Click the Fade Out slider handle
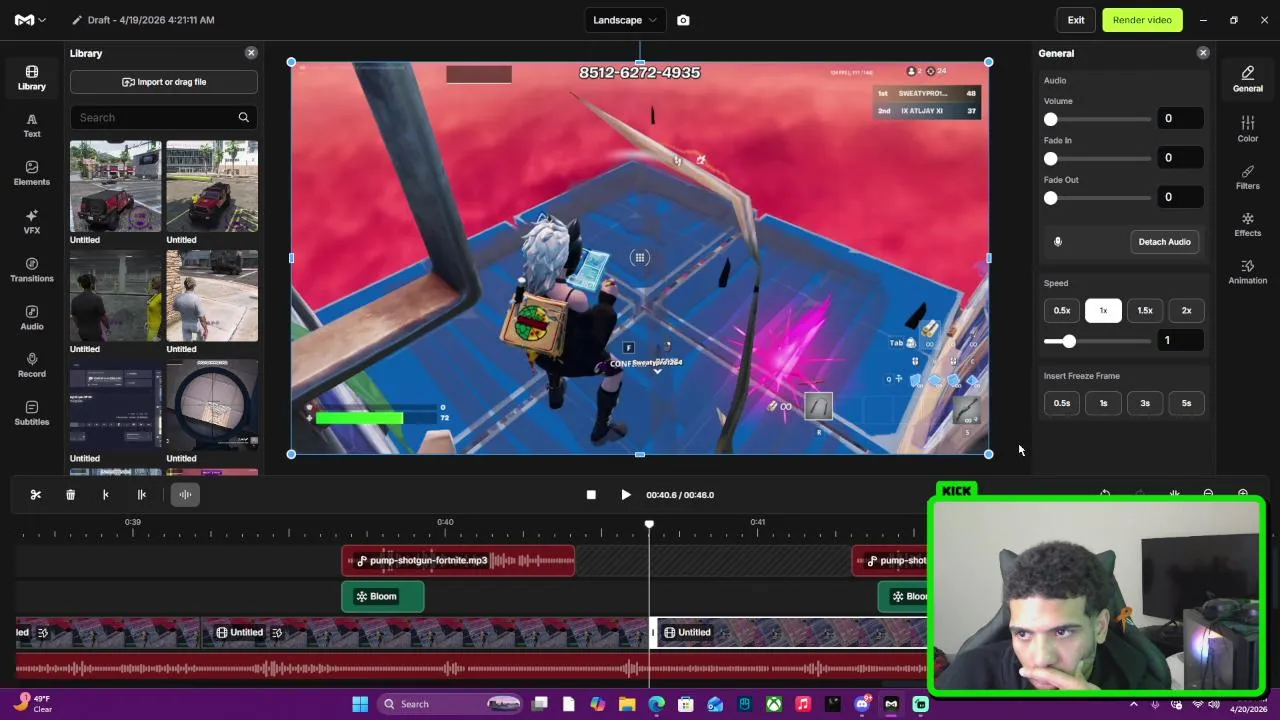 tap(1050, 198)
